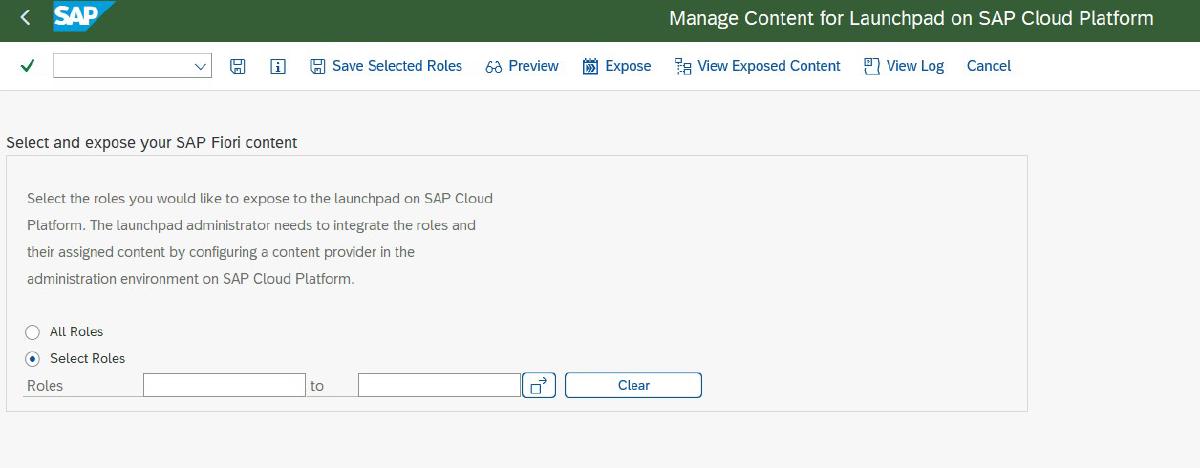This screenshot has height=468, width=1200.
Task: Click the floppy disk save icon
Action: click(238, 66)
